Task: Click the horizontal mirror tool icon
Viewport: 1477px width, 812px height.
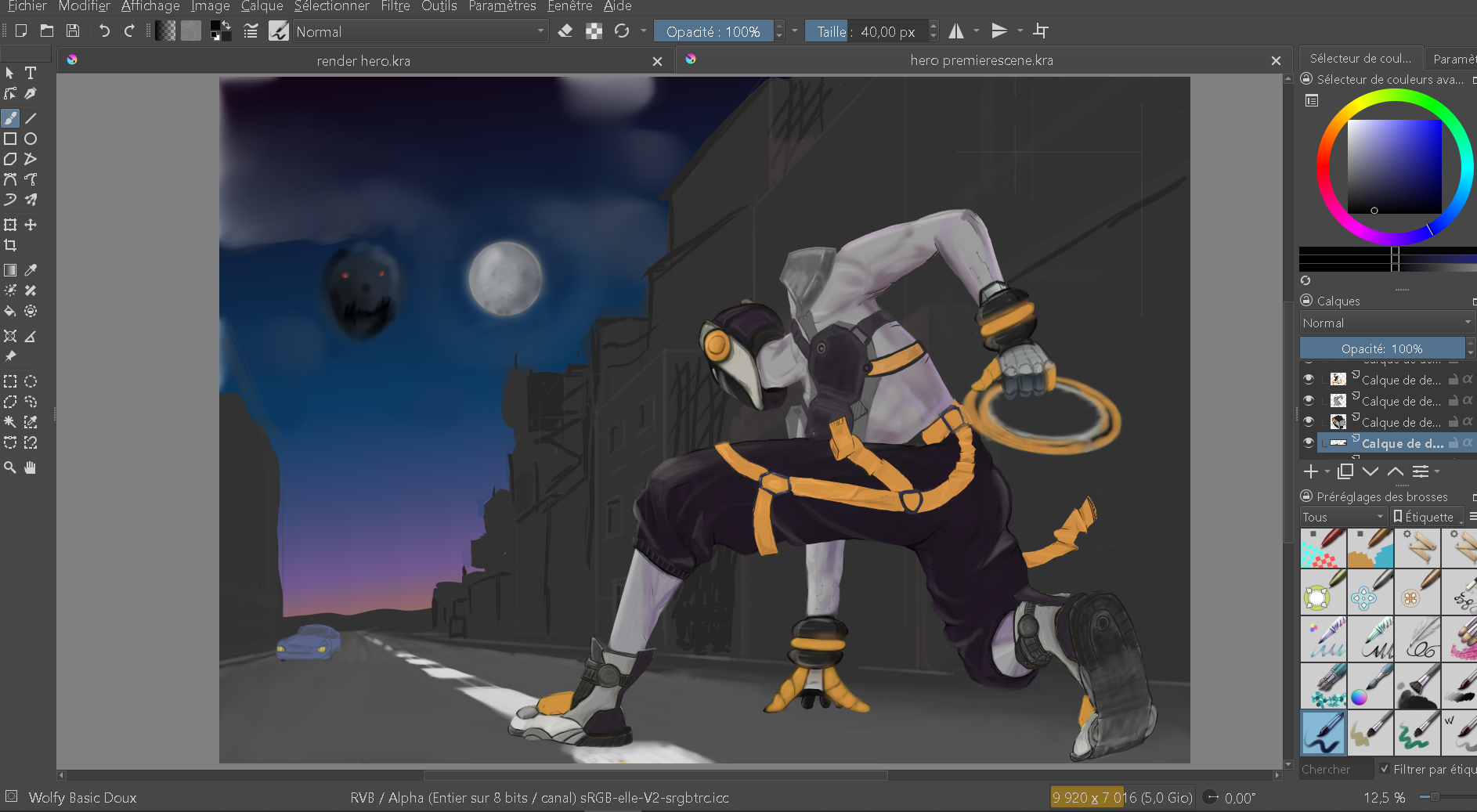Action: (956, 31)
